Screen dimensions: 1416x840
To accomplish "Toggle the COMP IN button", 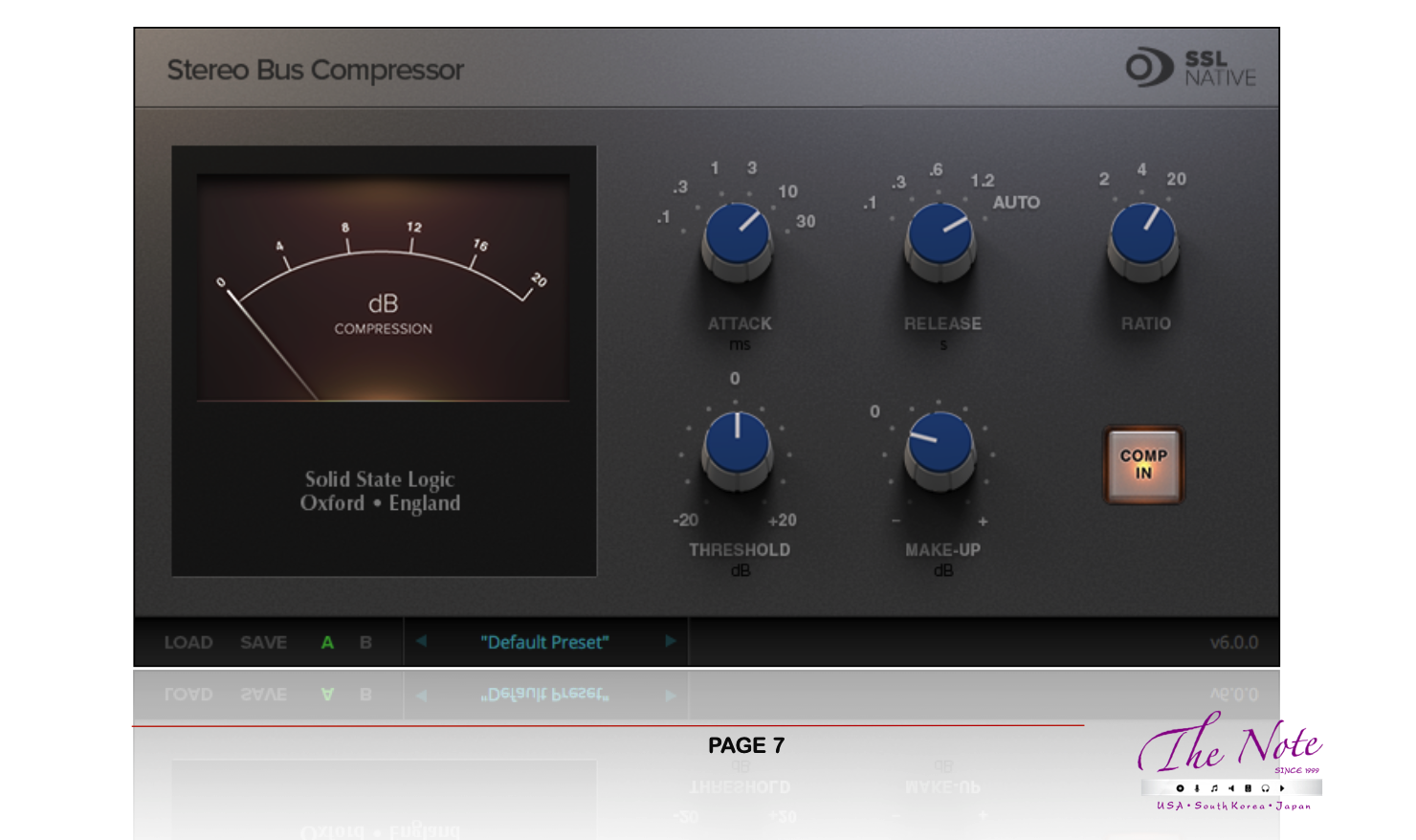I will pos(1143,465).
